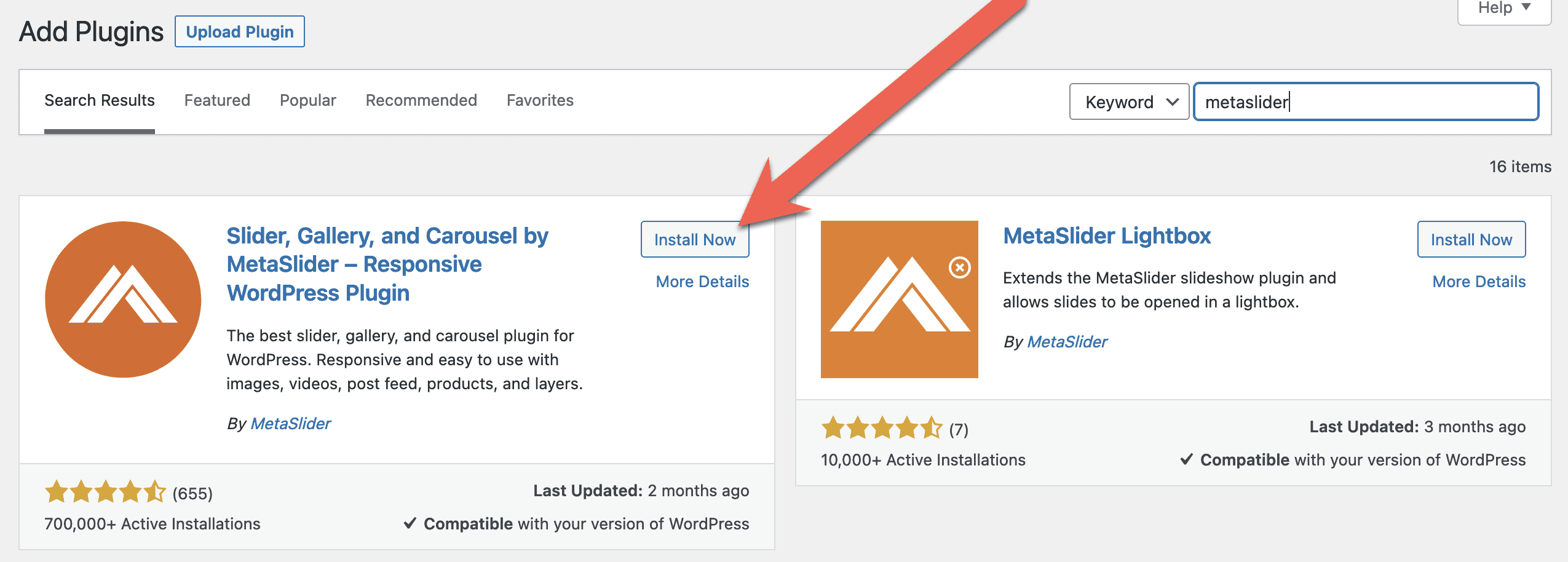Open the Favorites tab
Viewport: 1568px width, 562px height.
pyautogui.click(x=540, y=100)
